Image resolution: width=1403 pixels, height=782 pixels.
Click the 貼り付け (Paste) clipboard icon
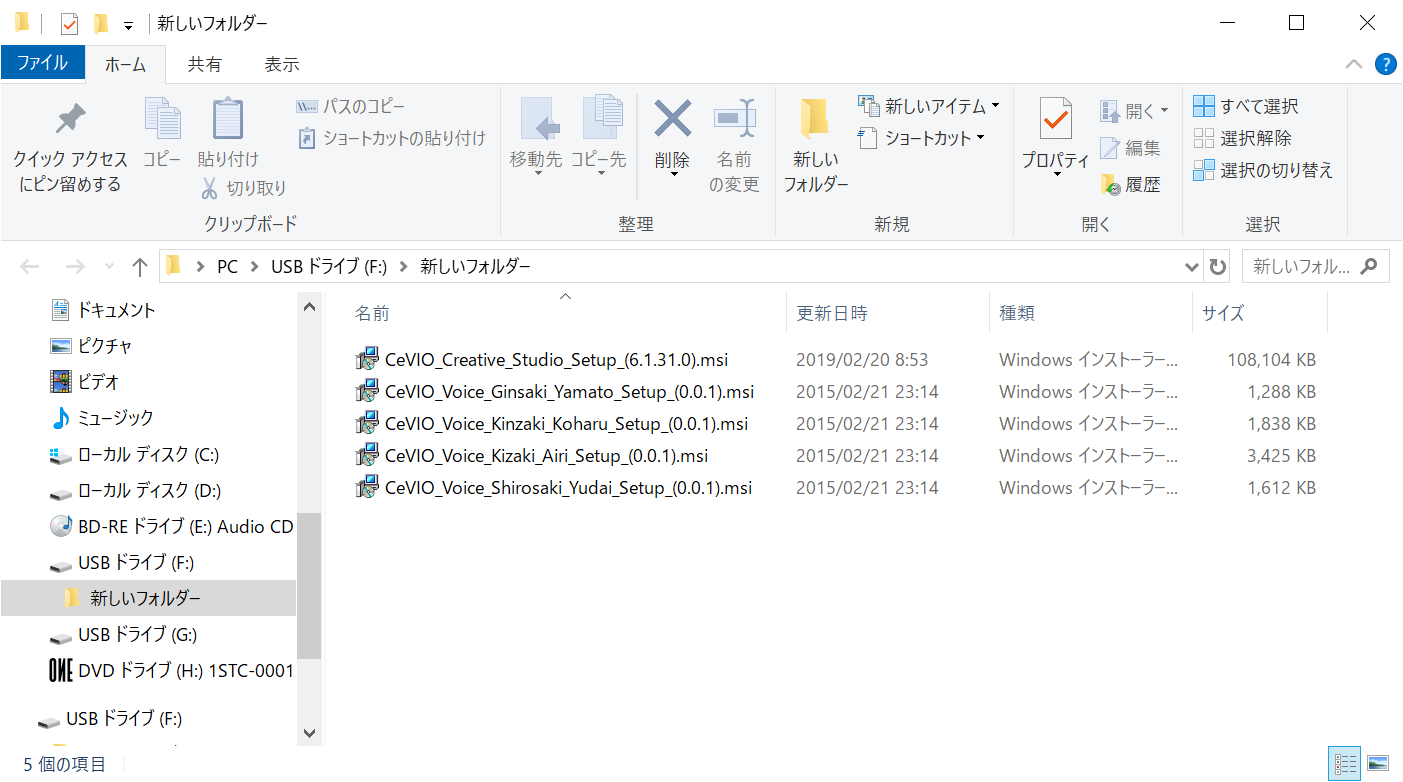[228, 120]
